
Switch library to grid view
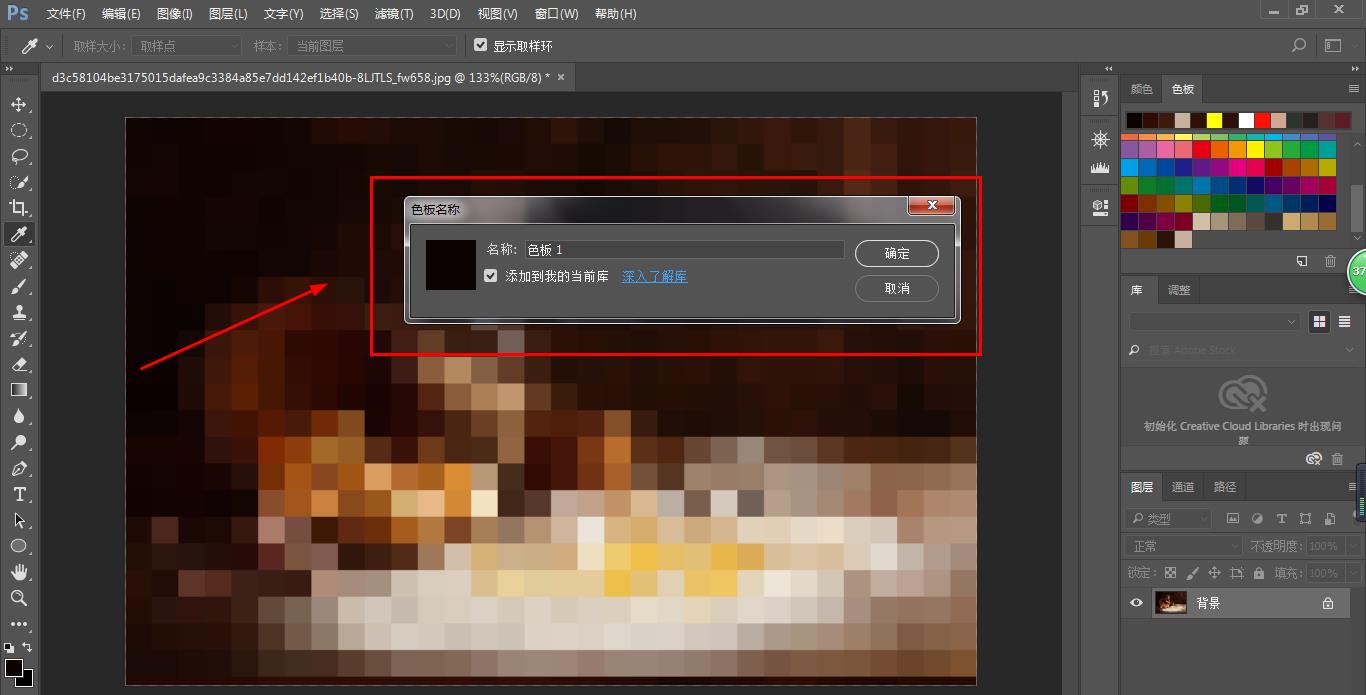(x=1320, y=322)
